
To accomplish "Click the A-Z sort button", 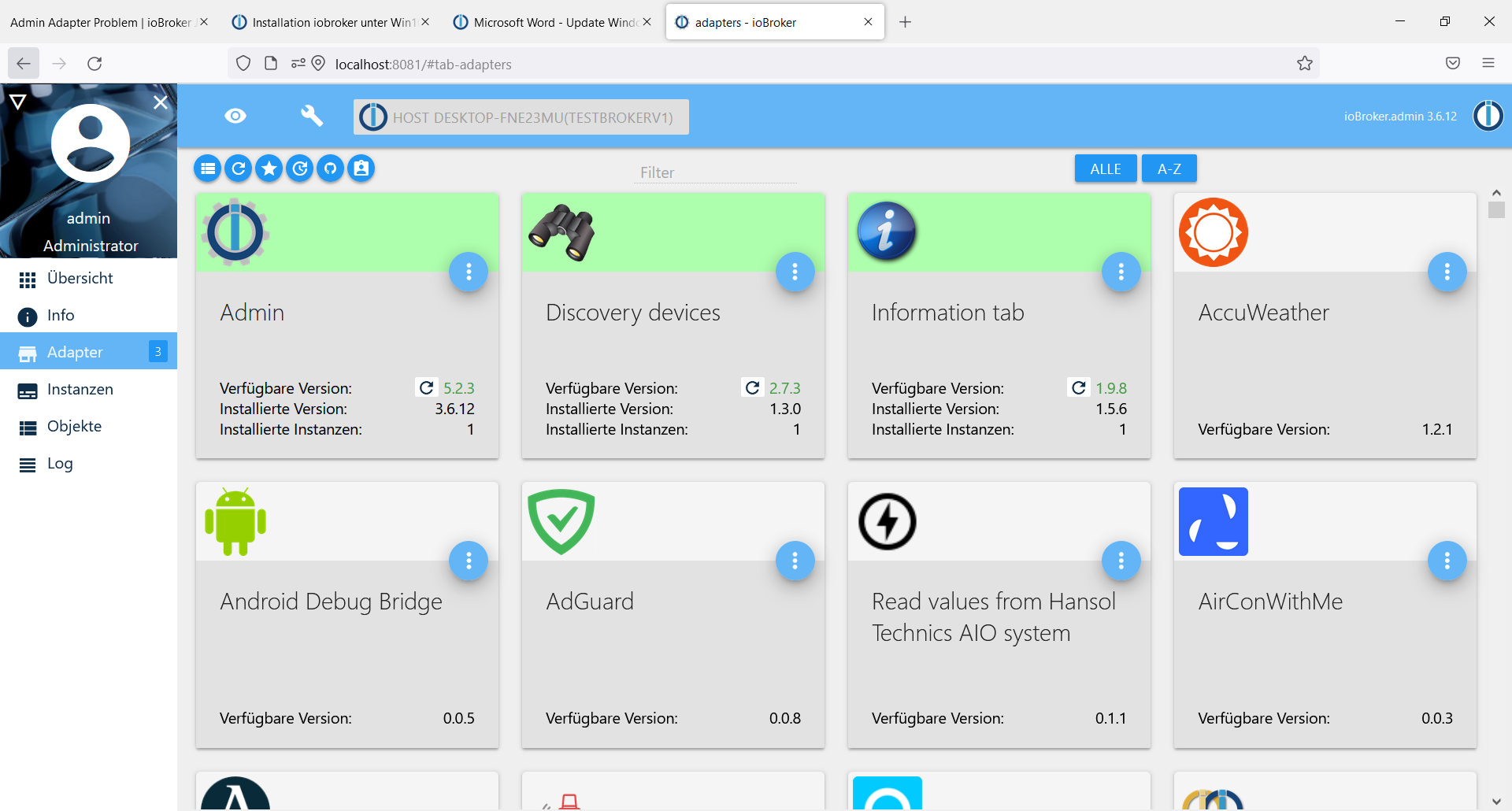I will coord(1169,168).
